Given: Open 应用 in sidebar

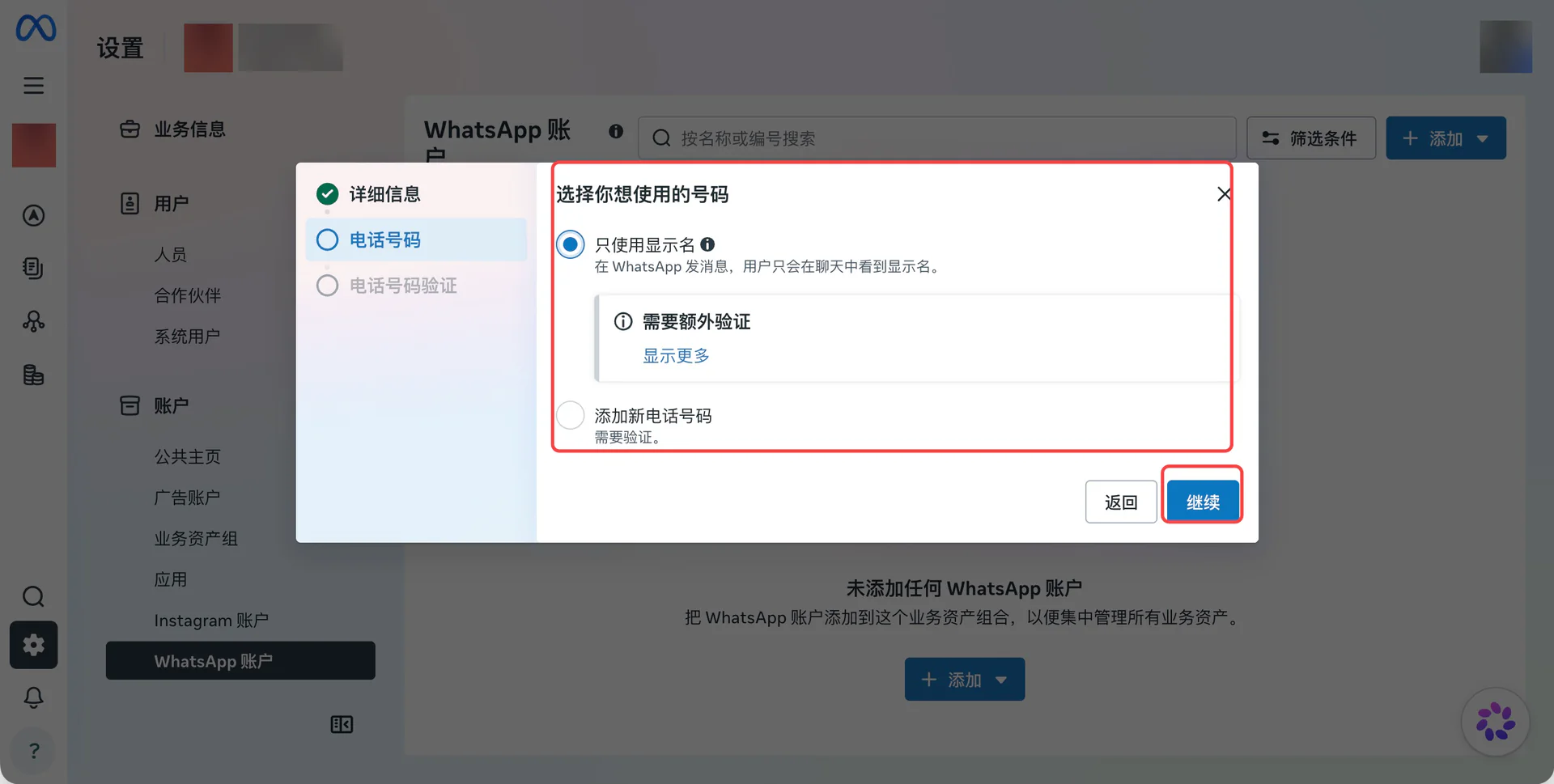Looking at the screenshot, I should [171, 579].
